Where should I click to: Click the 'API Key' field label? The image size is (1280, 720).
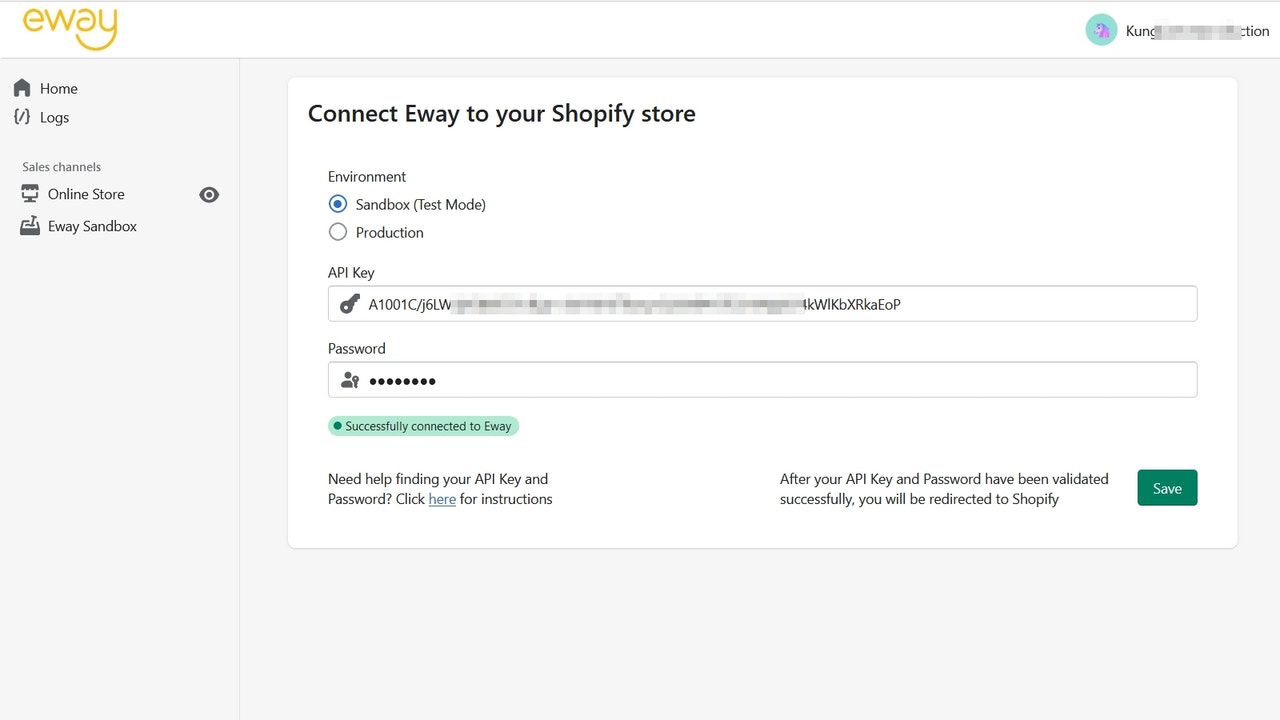[351, 272]
